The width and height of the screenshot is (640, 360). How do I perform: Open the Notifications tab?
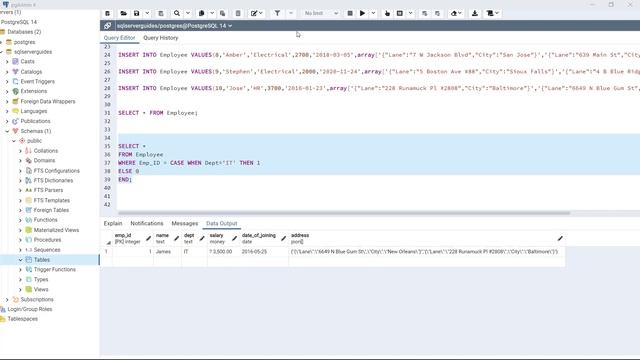pyautogui.click(x=147, y=223)
